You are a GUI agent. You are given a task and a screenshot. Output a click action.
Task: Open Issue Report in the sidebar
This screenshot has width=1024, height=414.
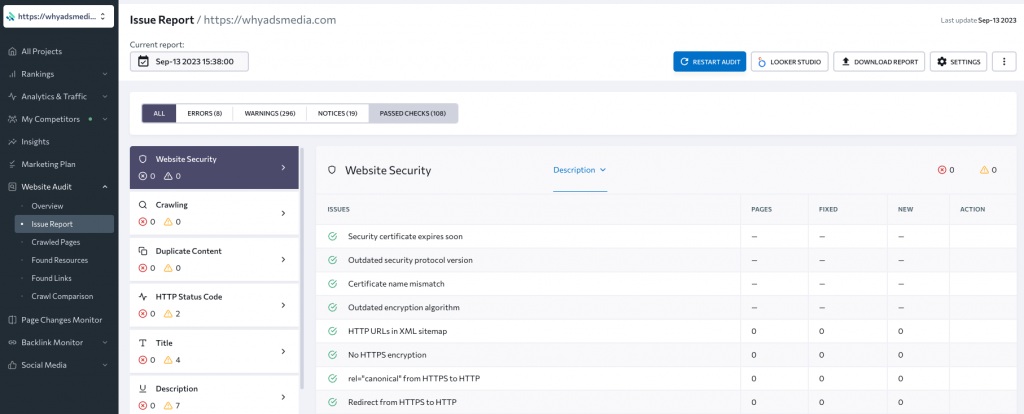click(64, 224)
